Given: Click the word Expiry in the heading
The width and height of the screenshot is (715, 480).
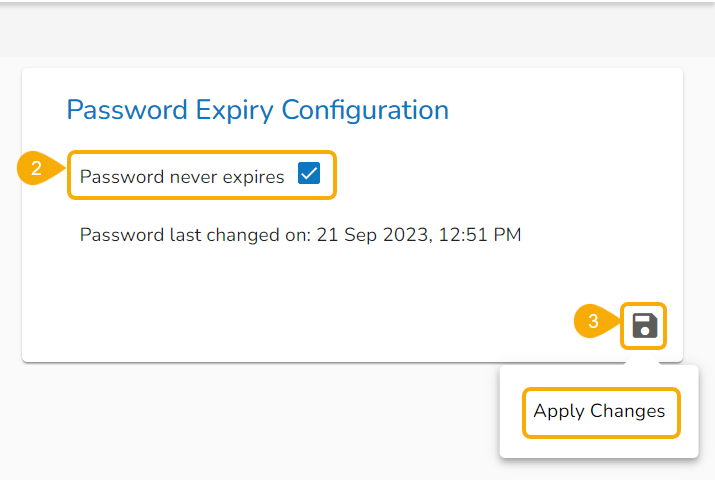Looking at the screenshot, I should tap(227, 109).
